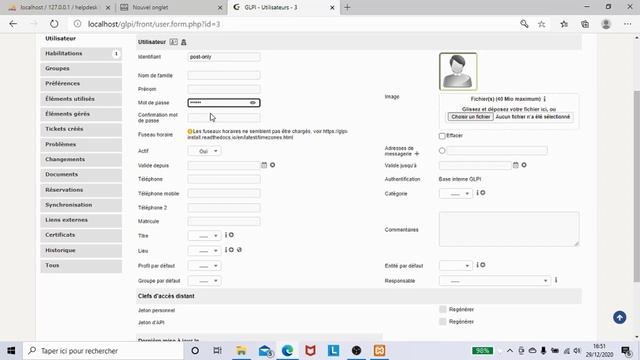Screen dimensions: 640x360
Task: Show password with eye icon in Mot de passe
Action: coord(253,103)
